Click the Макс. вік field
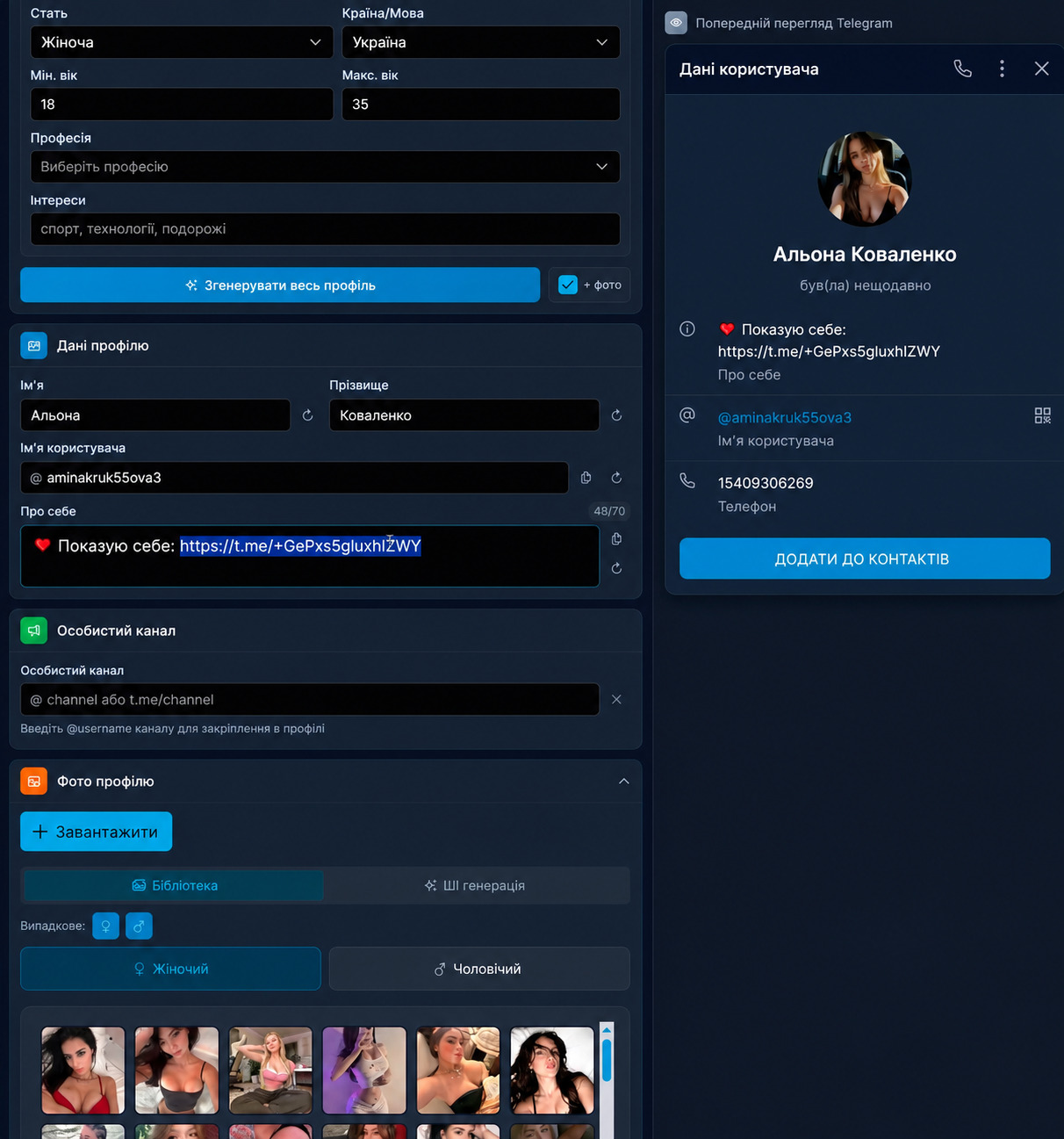The height and width of the screenshot is (1139, 1064). pos(481,105)
